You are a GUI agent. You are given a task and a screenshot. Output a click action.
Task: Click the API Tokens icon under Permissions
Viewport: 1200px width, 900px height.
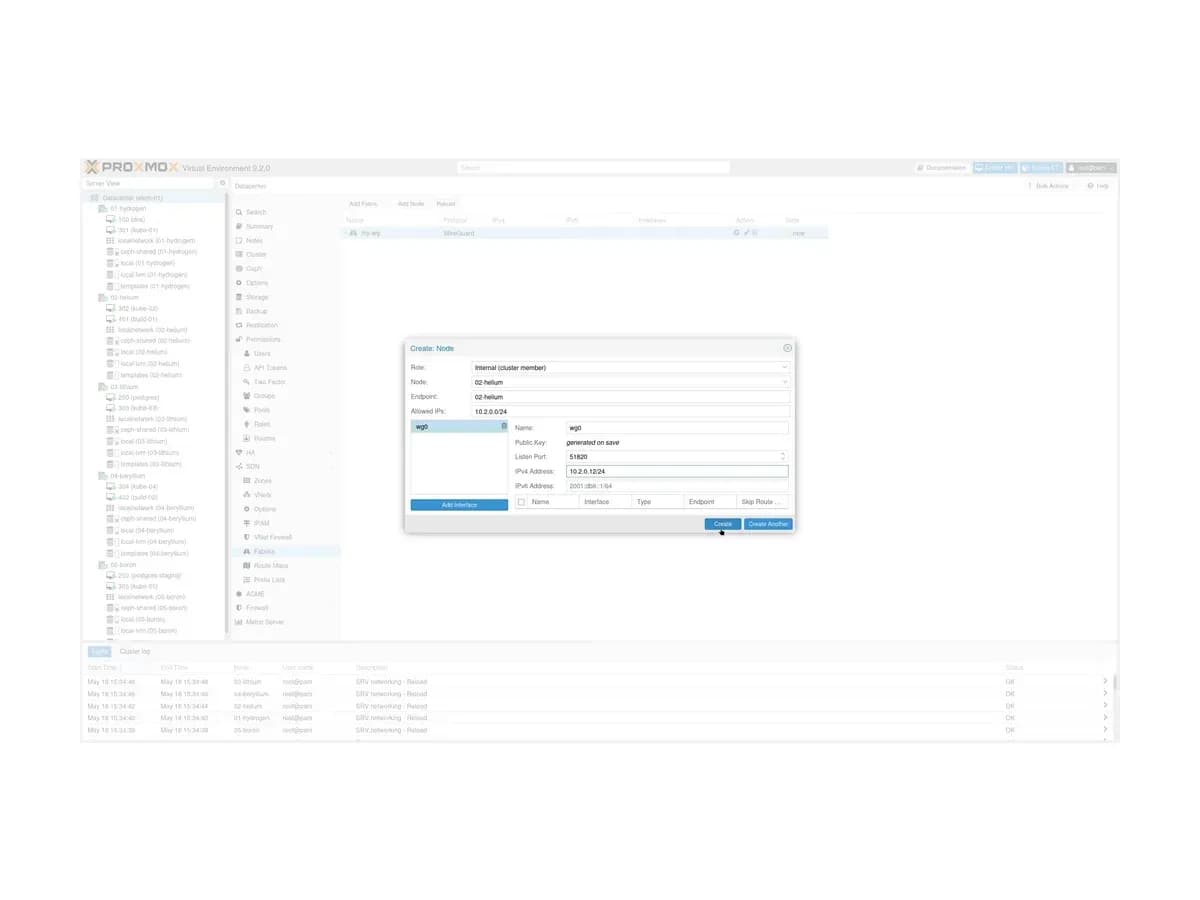pos(246,368)
